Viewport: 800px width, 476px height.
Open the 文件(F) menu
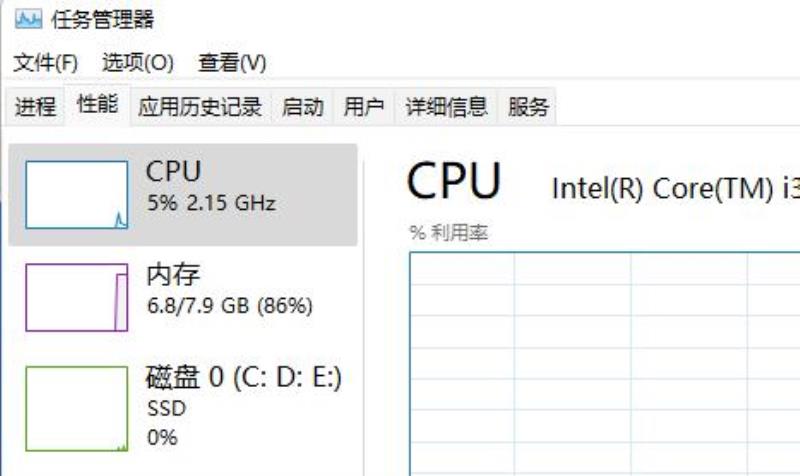pyautogui.click(x=45, y=63)
